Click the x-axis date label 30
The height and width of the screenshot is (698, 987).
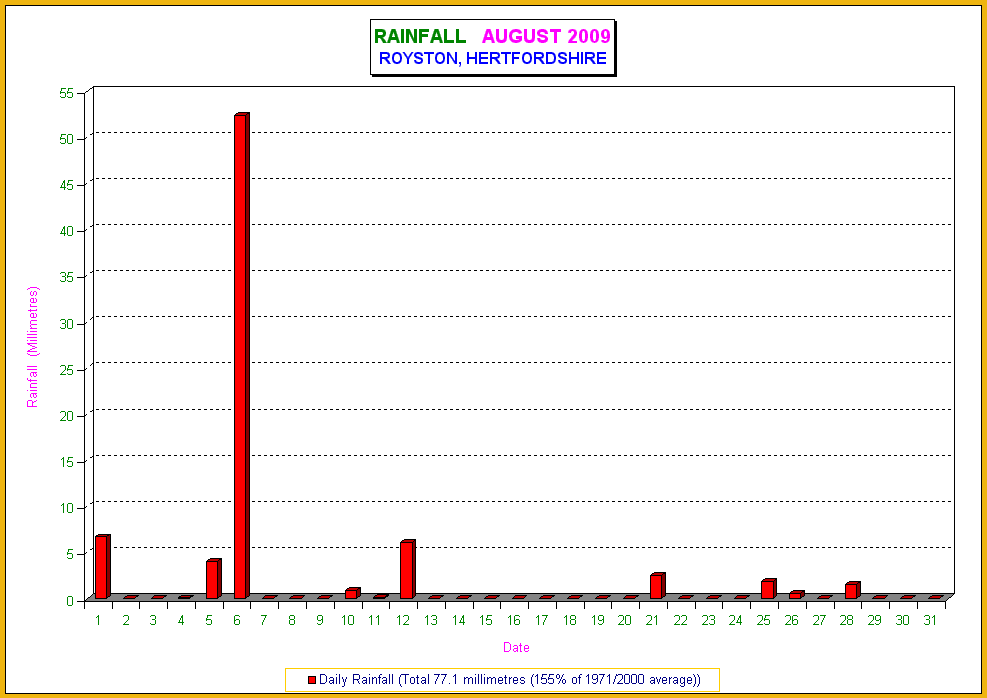902,621
